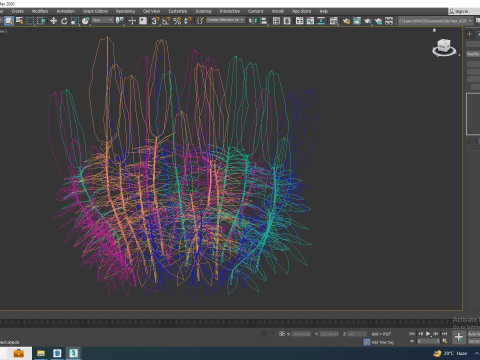Open the Create menu
Viewport: 480px width, 360px height.
(x=18, y=11)
